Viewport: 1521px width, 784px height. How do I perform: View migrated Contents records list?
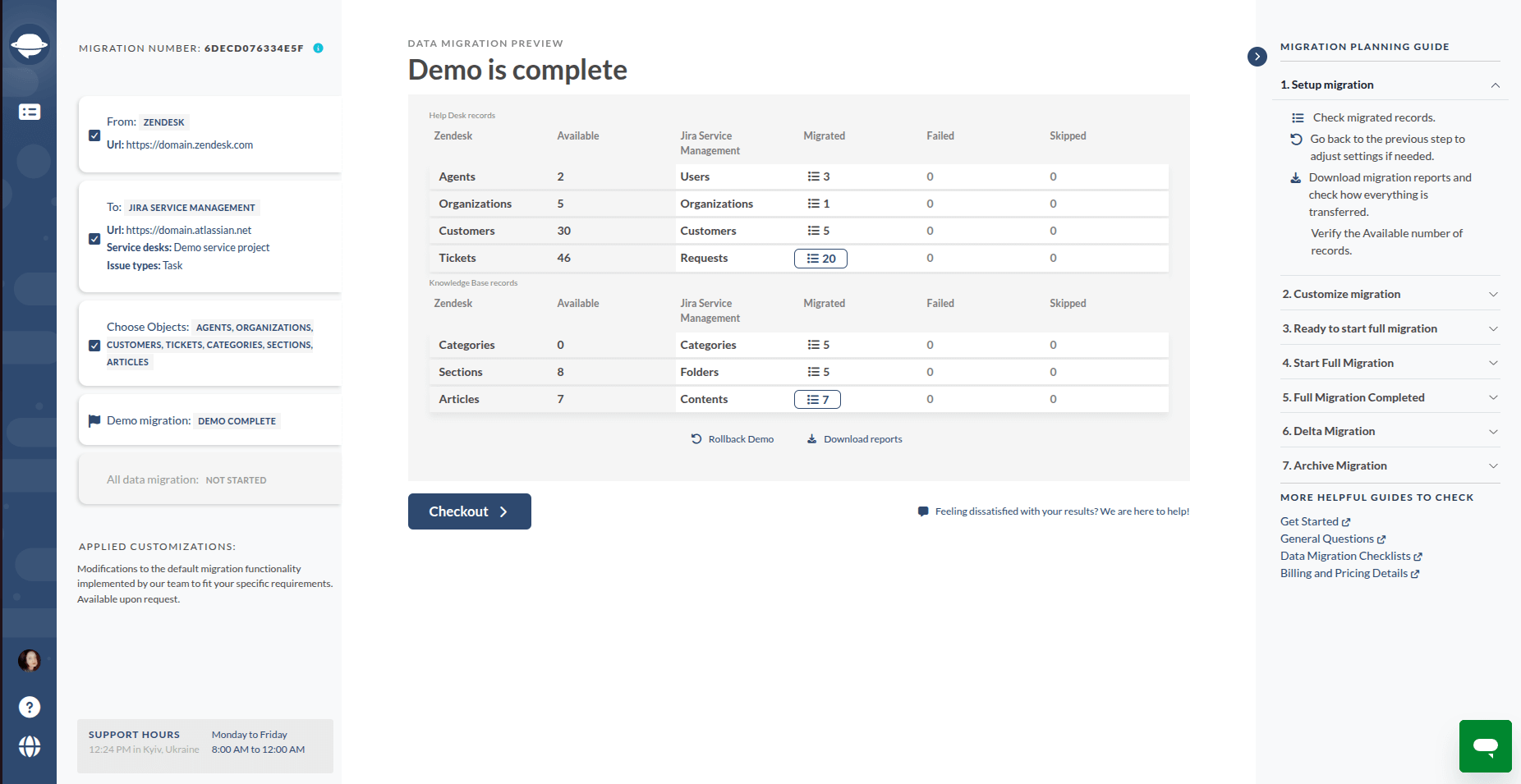pyautogui.click(x=817, y=399)
